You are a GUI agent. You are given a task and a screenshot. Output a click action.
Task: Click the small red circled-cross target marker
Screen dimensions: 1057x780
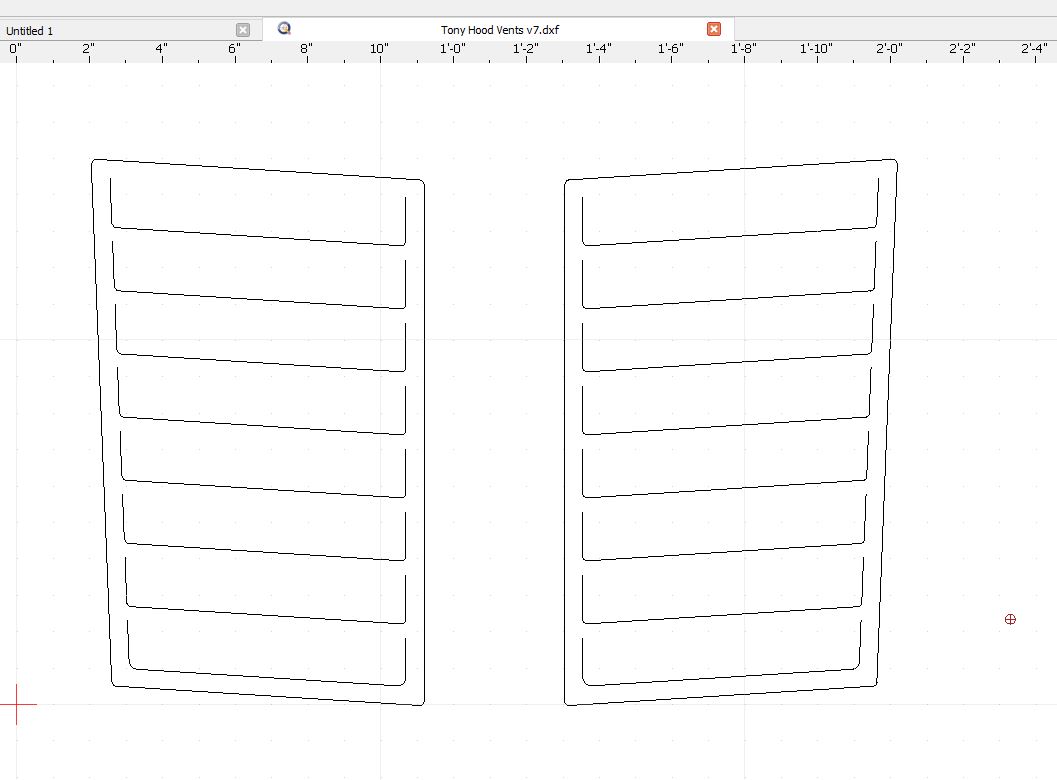pyautogui.click(x=1010, y=620)
